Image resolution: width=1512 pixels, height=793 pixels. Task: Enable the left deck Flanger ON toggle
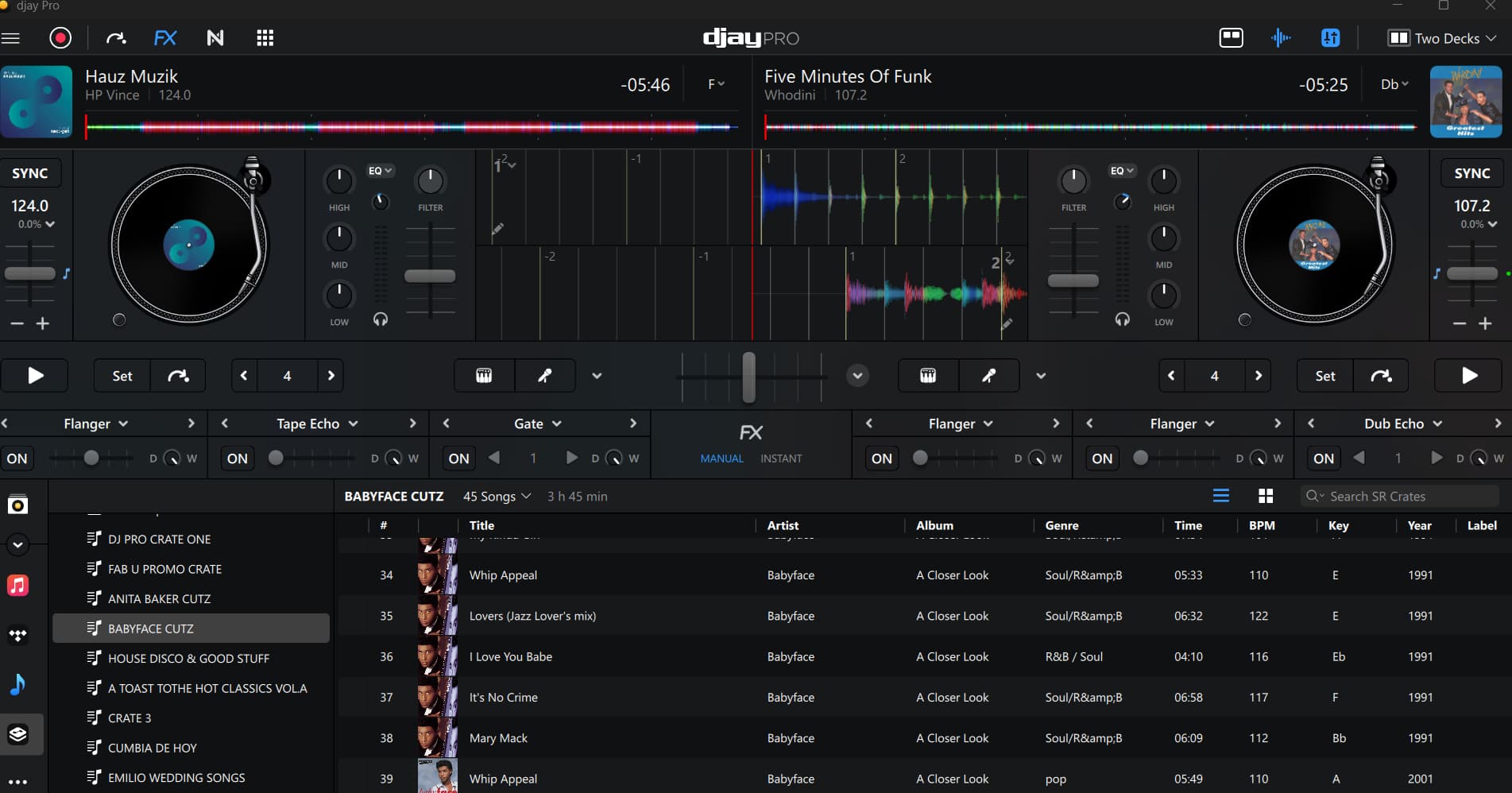[17, 458]
